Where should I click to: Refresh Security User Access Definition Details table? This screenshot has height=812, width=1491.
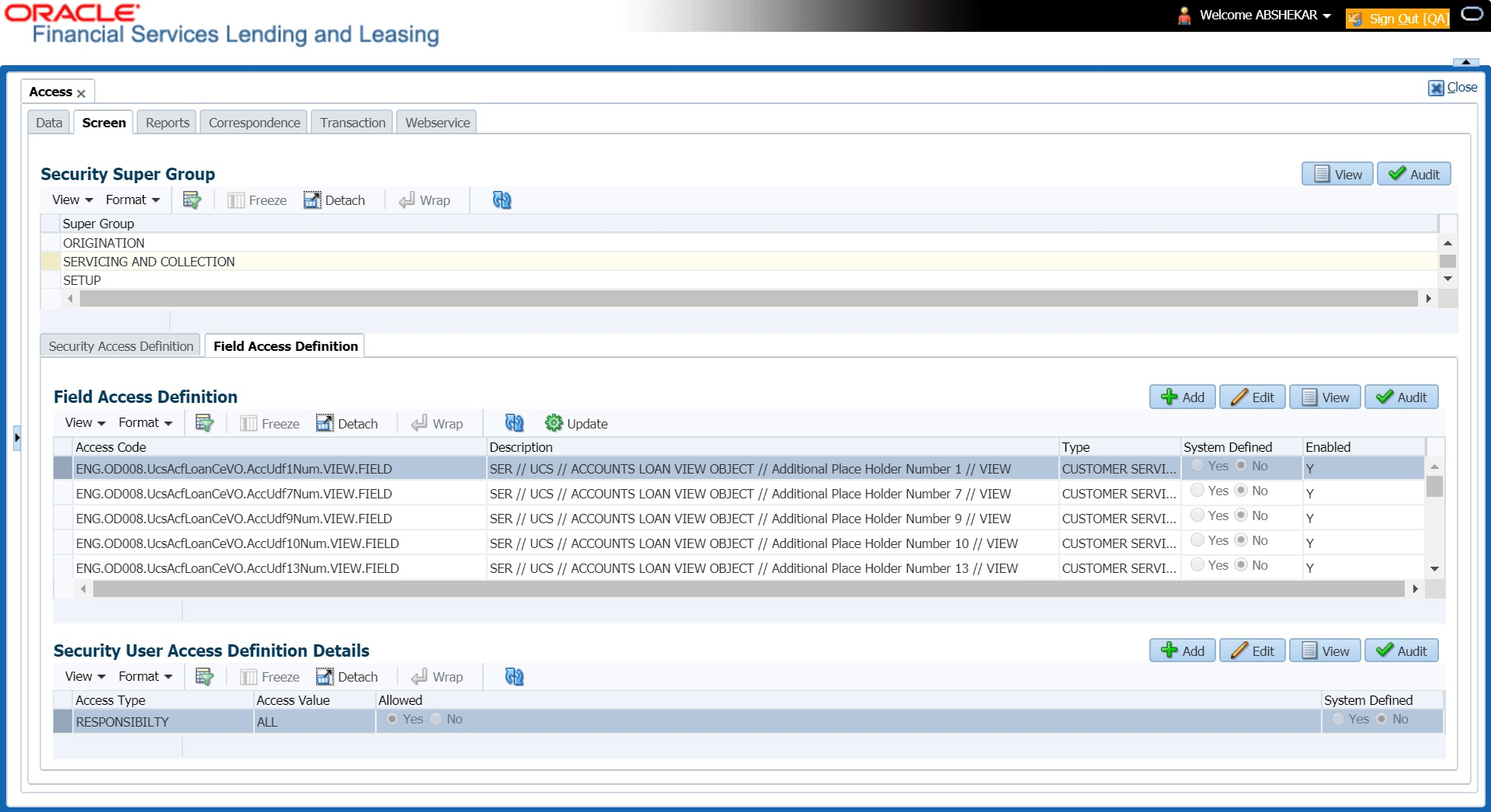[514, 677]
